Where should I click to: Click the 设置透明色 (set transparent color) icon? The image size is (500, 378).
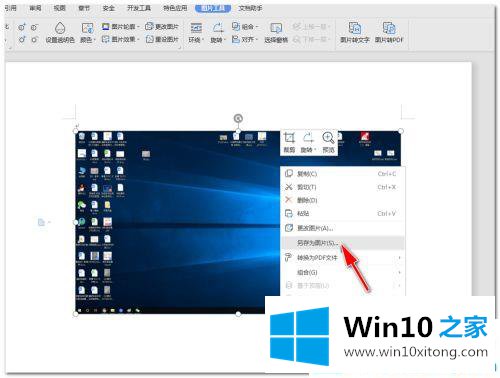tap(60, 33)
